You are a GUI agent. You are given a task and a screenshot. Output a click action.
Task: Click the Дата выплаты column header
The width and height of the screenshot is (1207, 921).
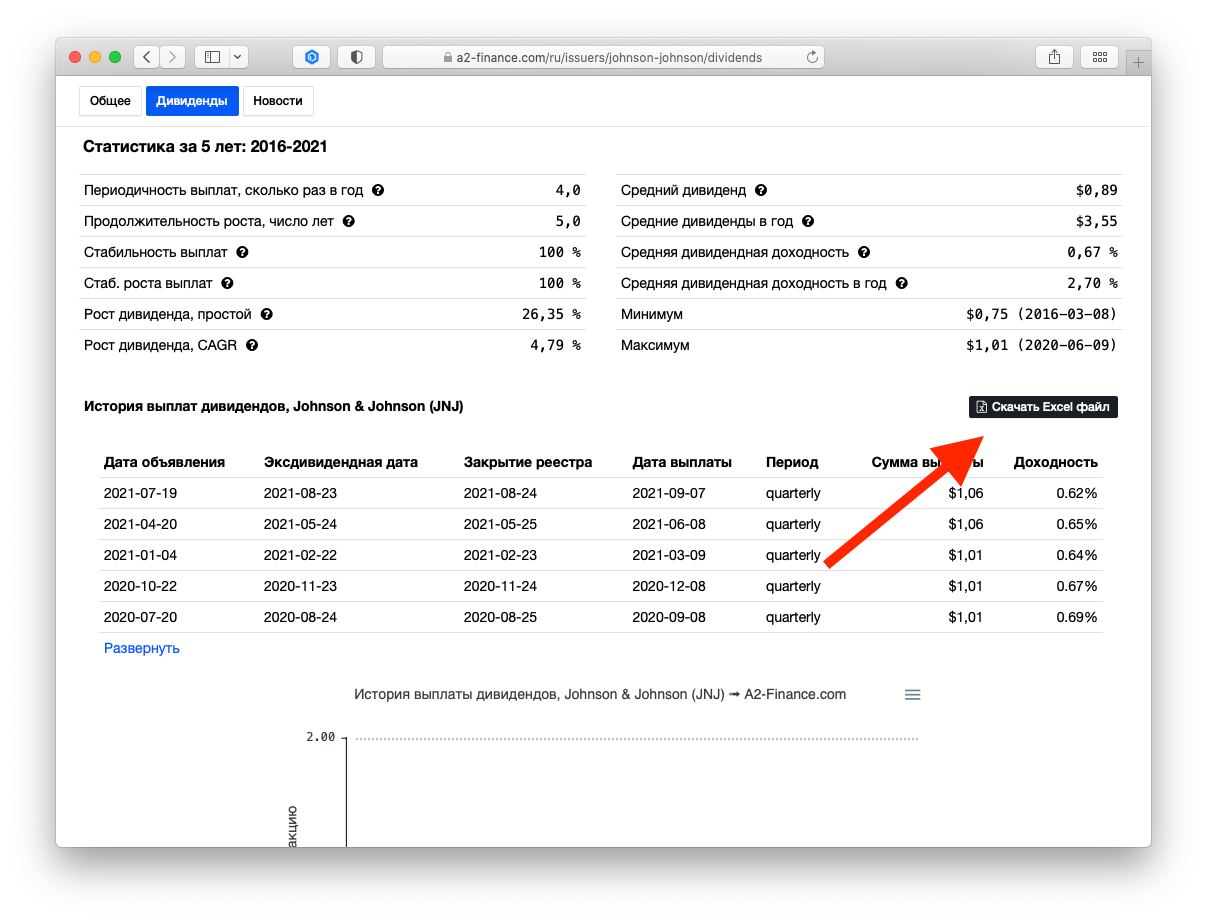pos(682,462)
